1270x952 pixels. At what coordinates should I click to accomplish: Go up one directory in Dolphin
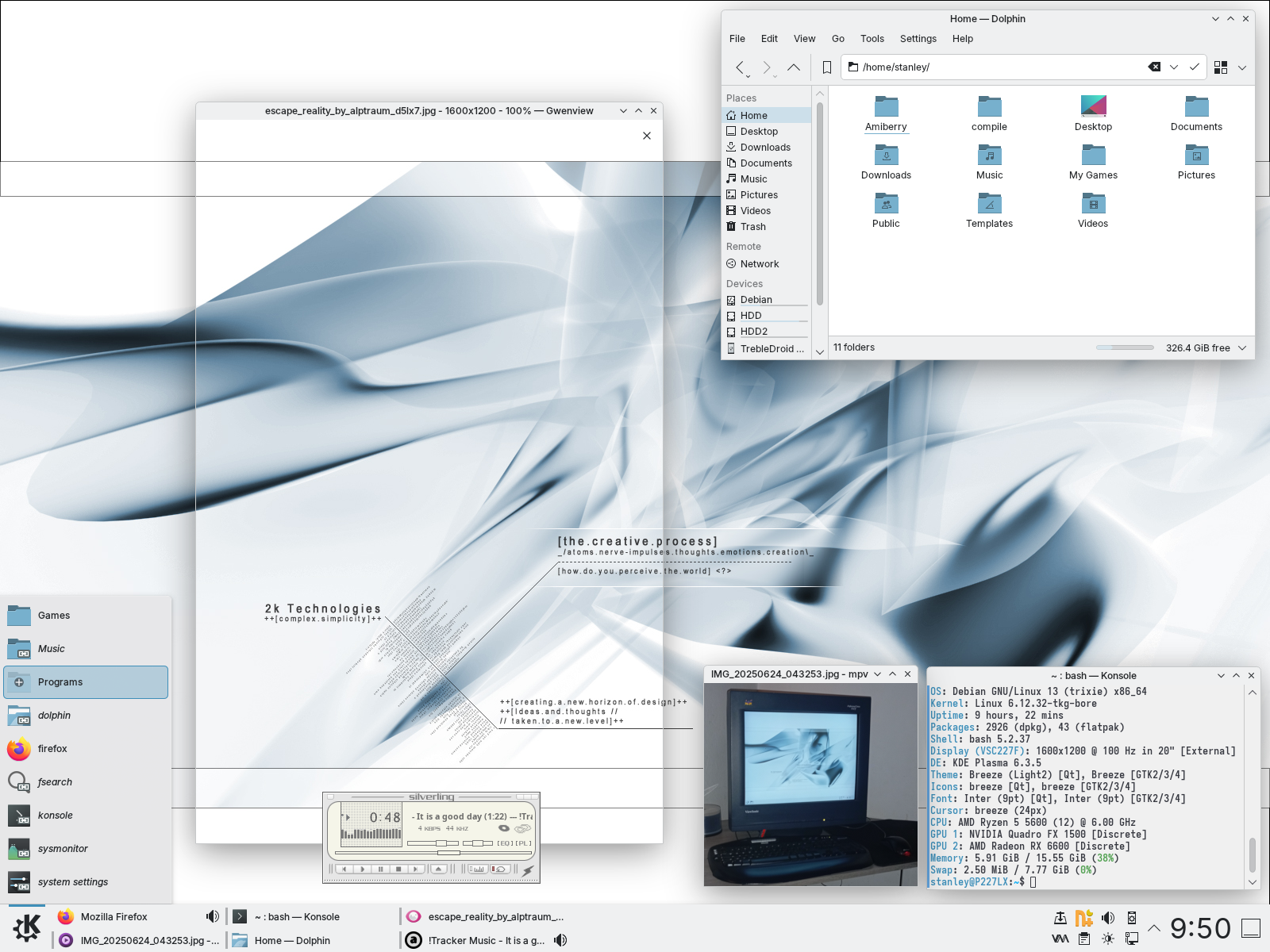[794, 67]
